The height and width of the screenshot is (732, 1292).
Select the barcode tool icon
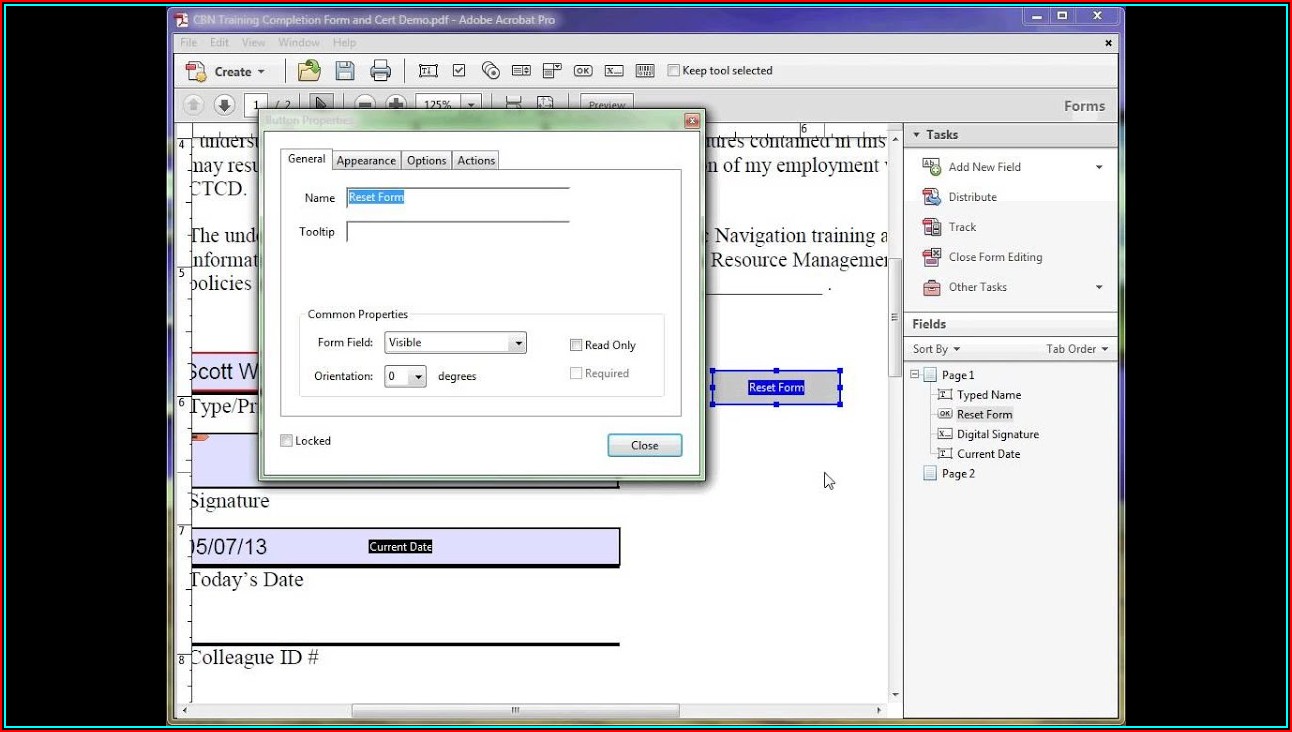click(x=645, y=71)
